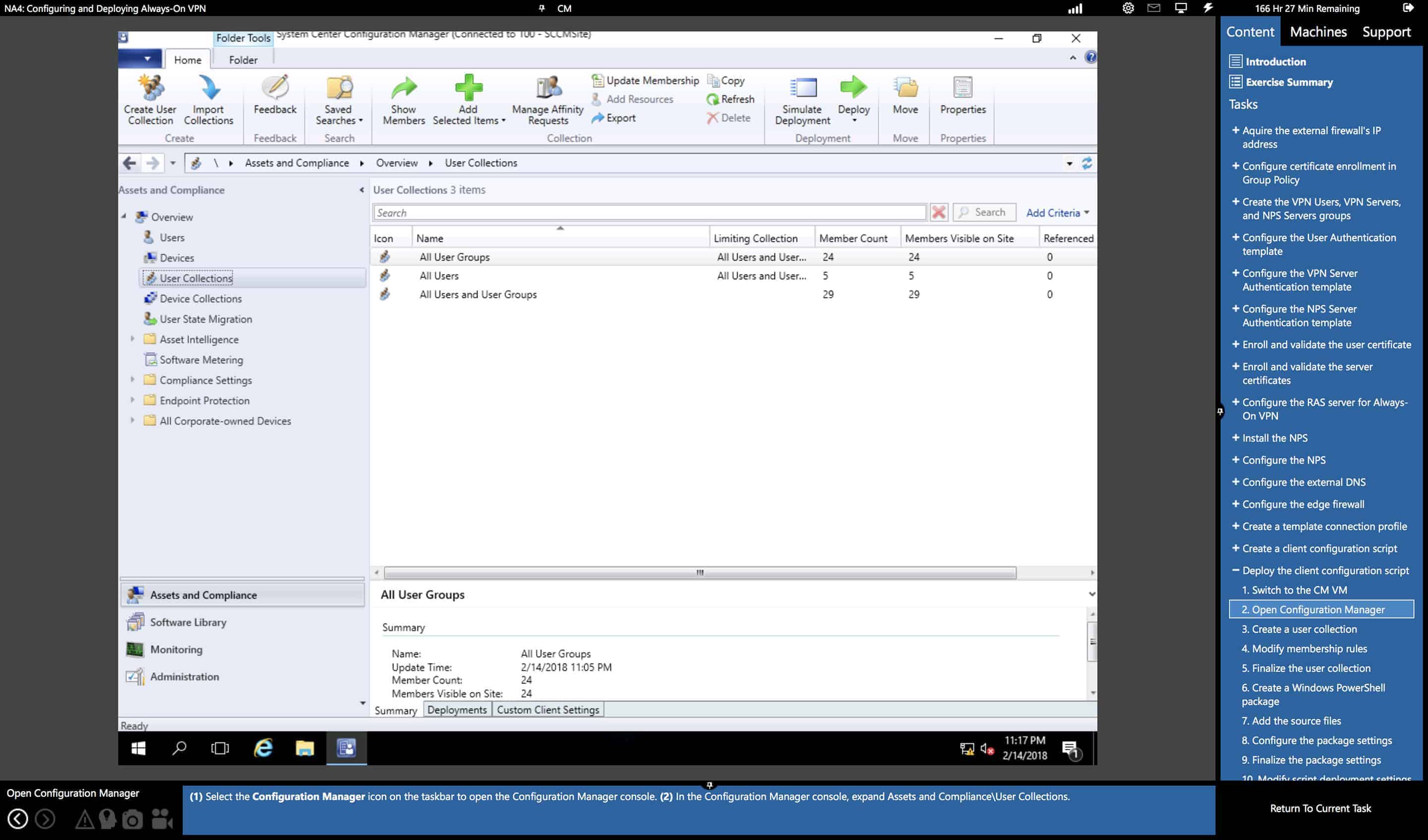The height and width of the screenshot is (840, 1428).
Task: Open the Add Criteria dropdown
Action: point(1058,213)
